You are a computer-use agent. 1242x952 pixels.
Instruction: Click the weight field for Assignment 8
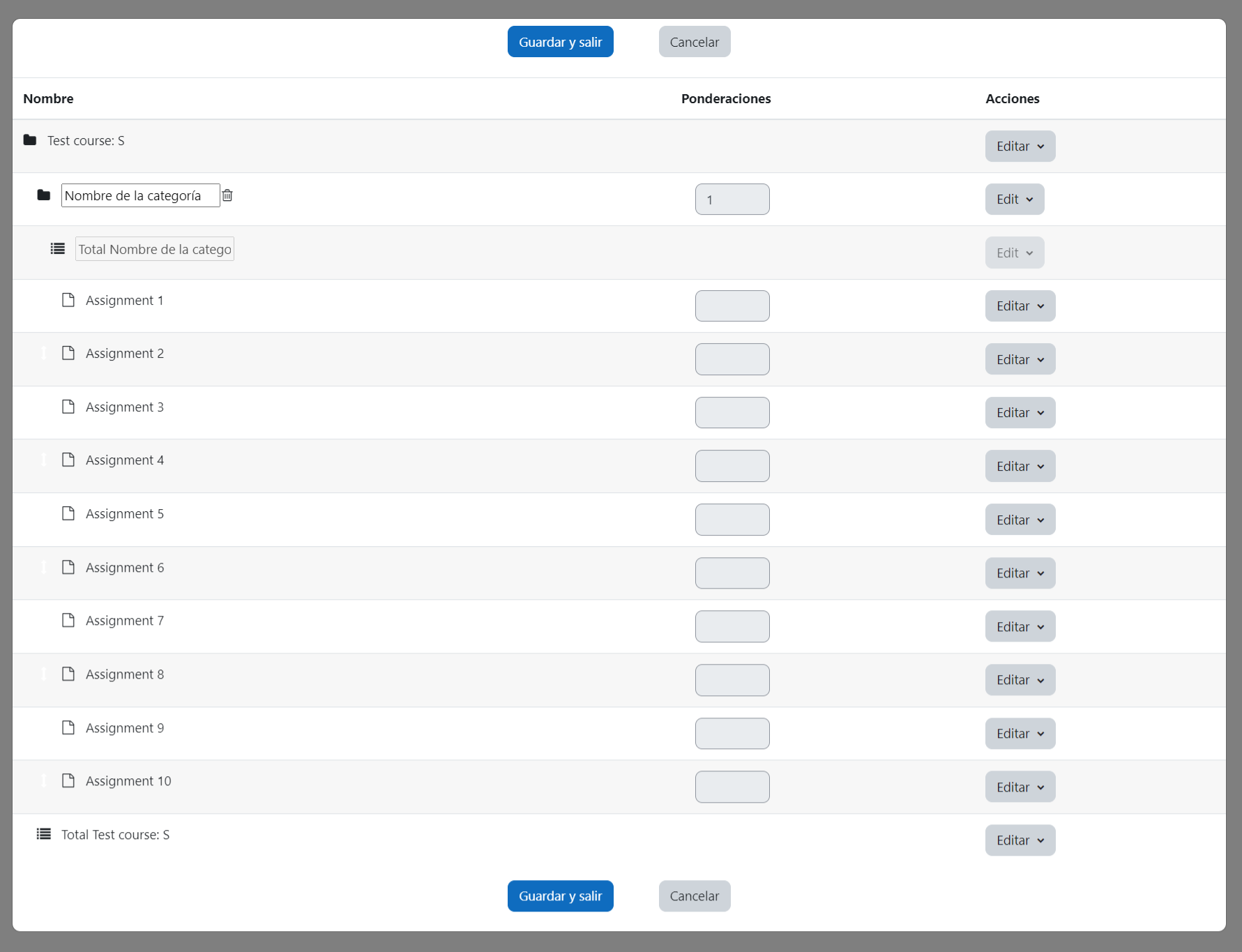click(x=732, y=680)
